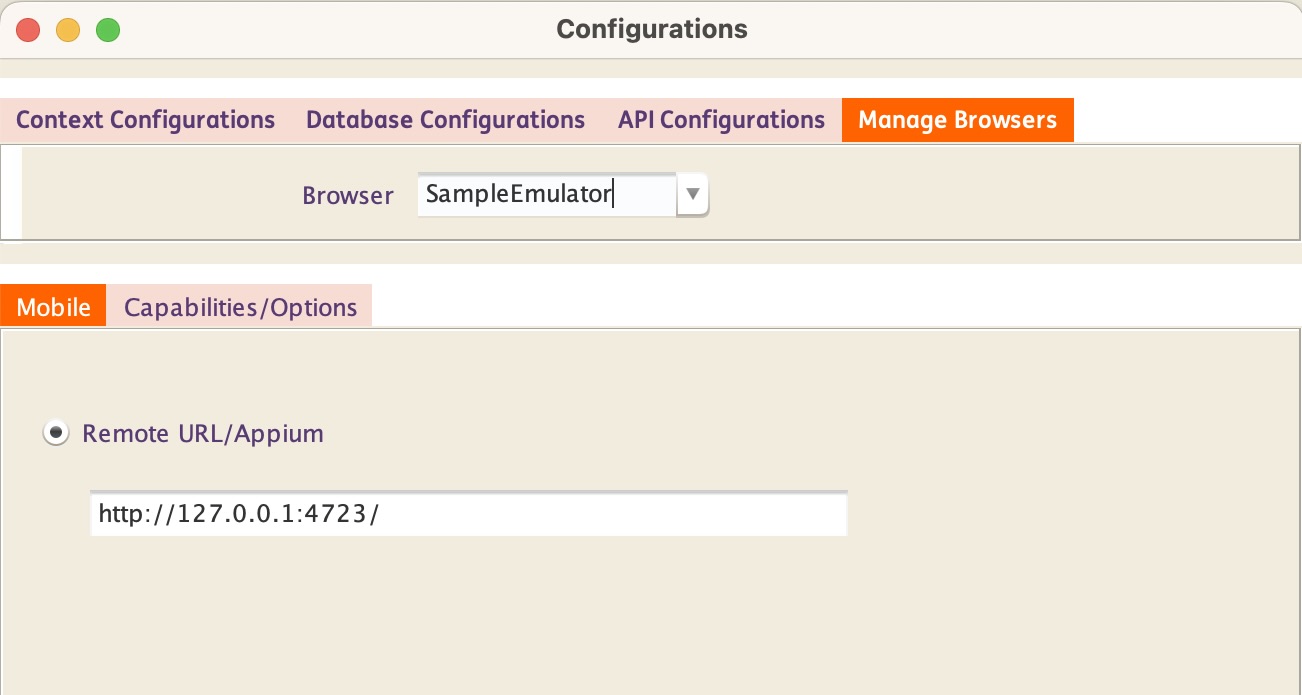This screenshot has width=1302, height=695.
Task: Click the blank title bar right of Configurations
Action: 1000,29
